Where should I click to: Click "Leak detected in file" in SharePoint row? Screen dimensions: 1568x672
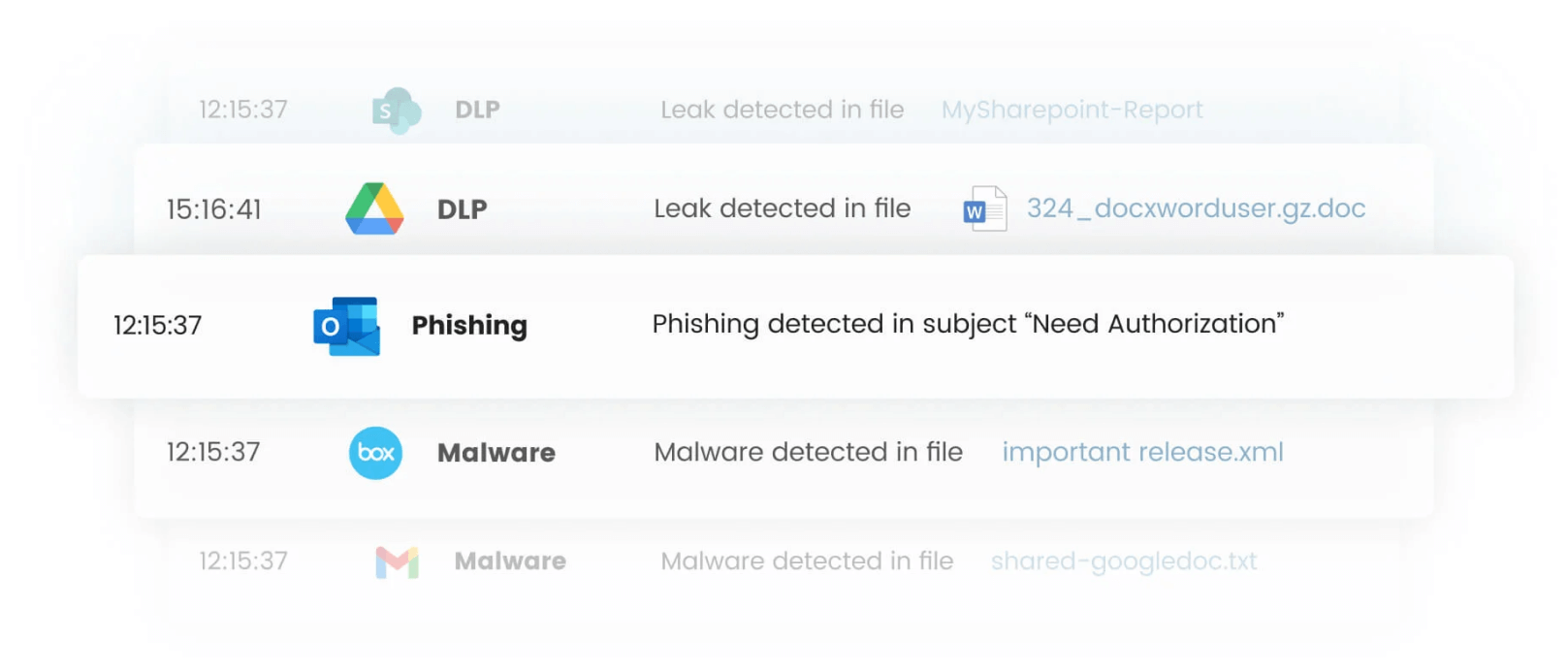(x=783, y=110)
